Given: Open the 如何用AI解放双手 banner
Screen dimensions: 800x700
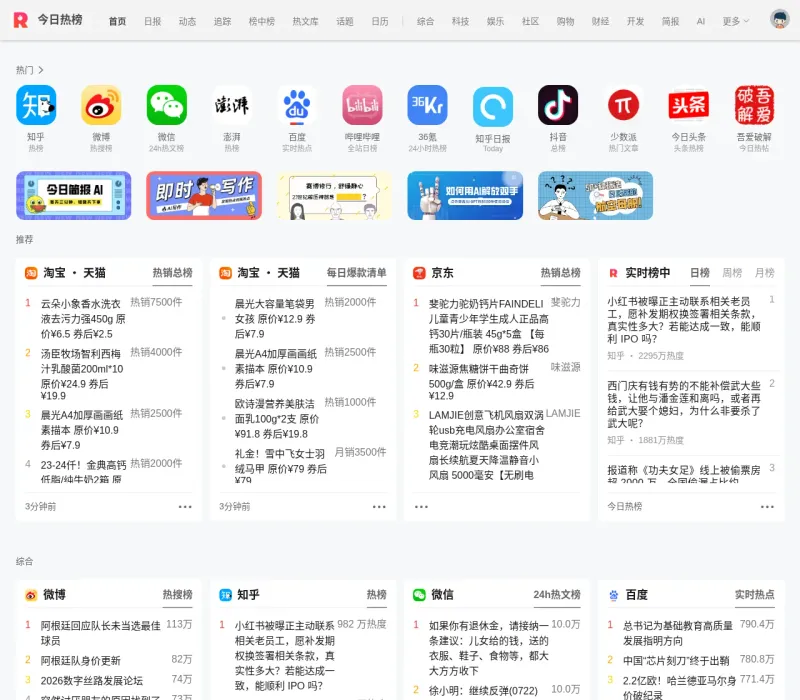Looking at the screenshot, I should (465, 195).
